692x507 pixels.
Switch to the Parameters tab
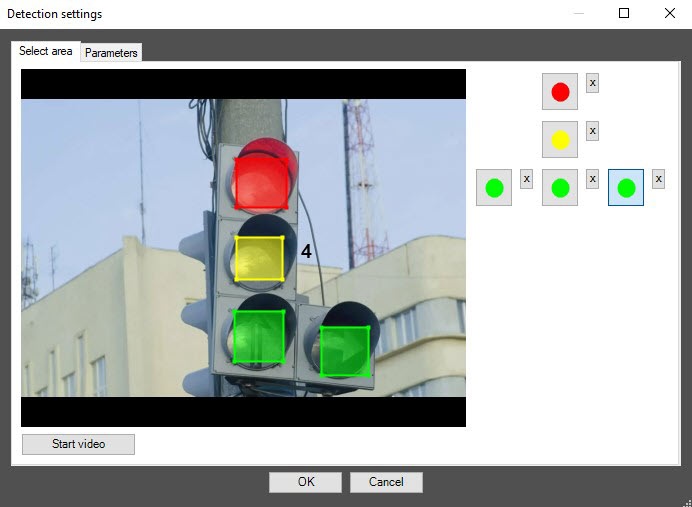111,53
